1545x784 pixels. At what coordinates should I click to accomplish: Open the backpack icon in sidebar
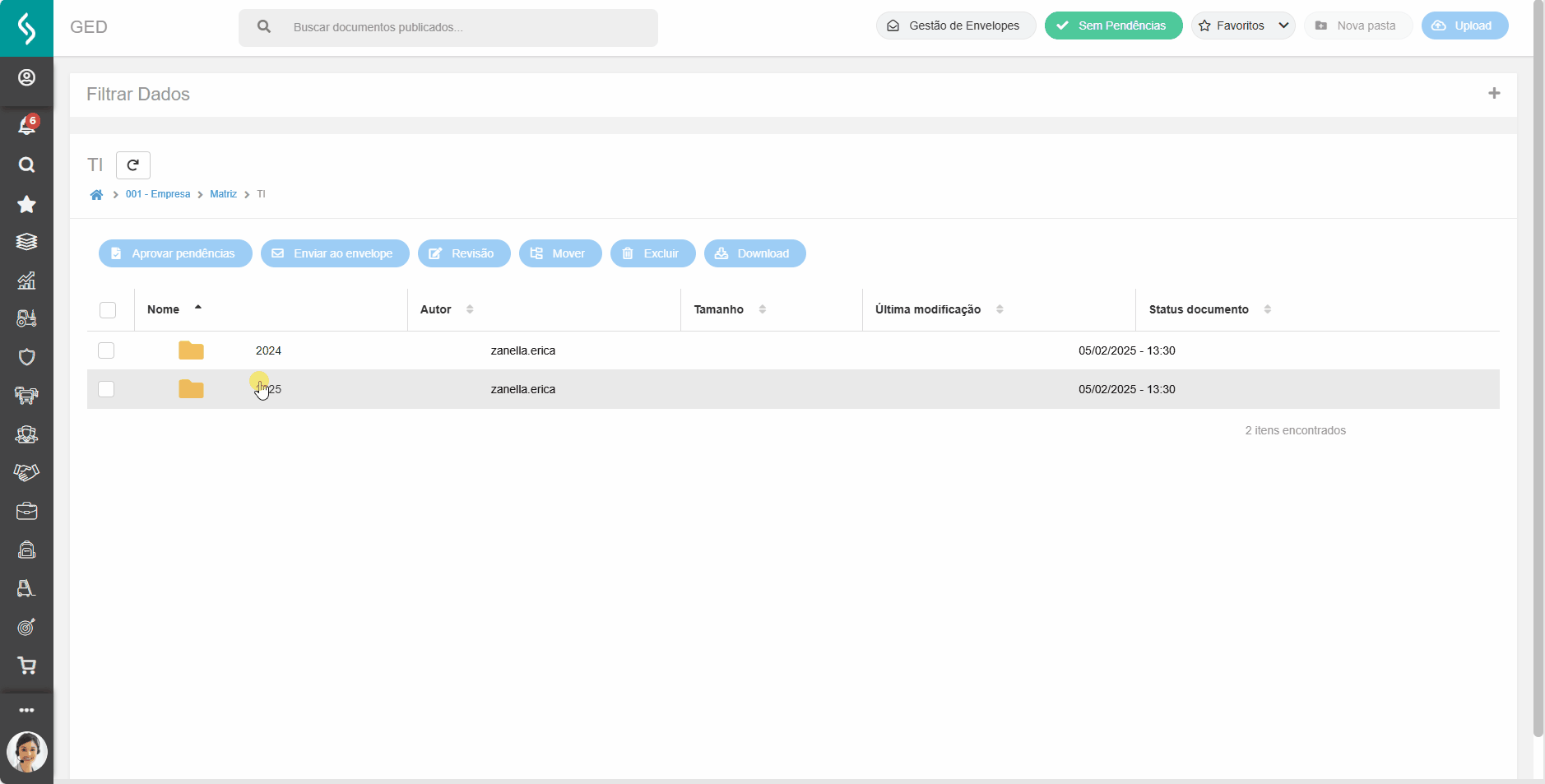coord(26,550)
